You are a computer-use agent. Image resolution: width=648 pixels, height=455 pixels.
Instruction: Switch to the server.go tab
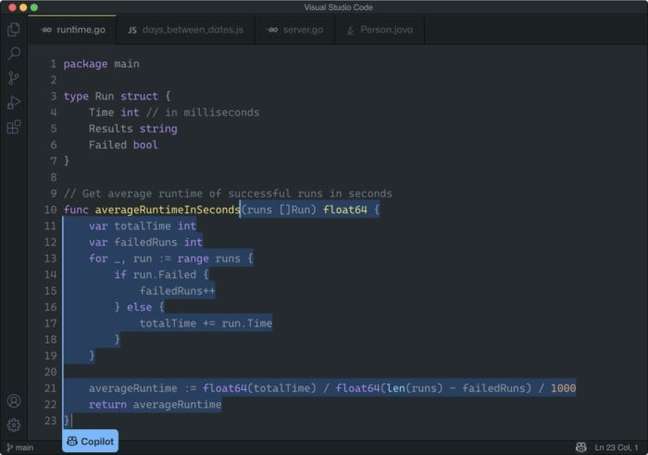pos(296,30)
